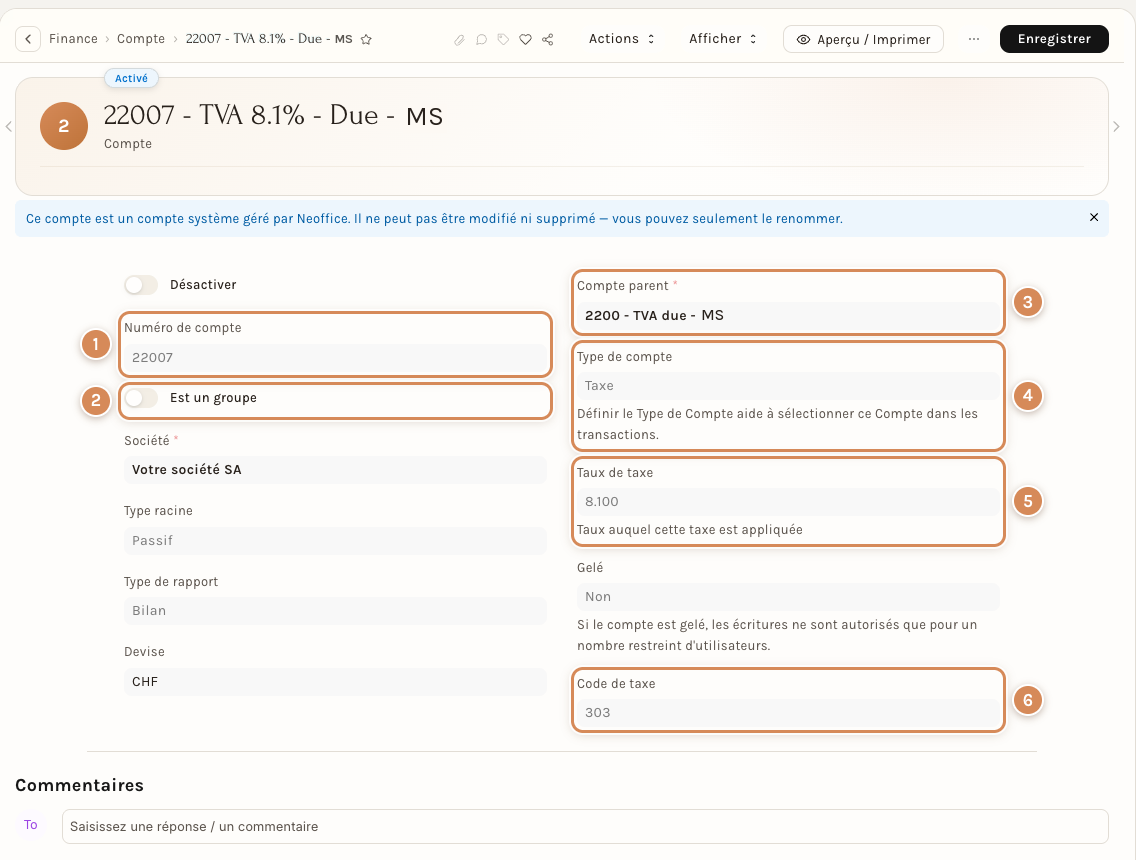Open the Type de rapport field
Screen dimensions: 1136x860
point(335,611)
